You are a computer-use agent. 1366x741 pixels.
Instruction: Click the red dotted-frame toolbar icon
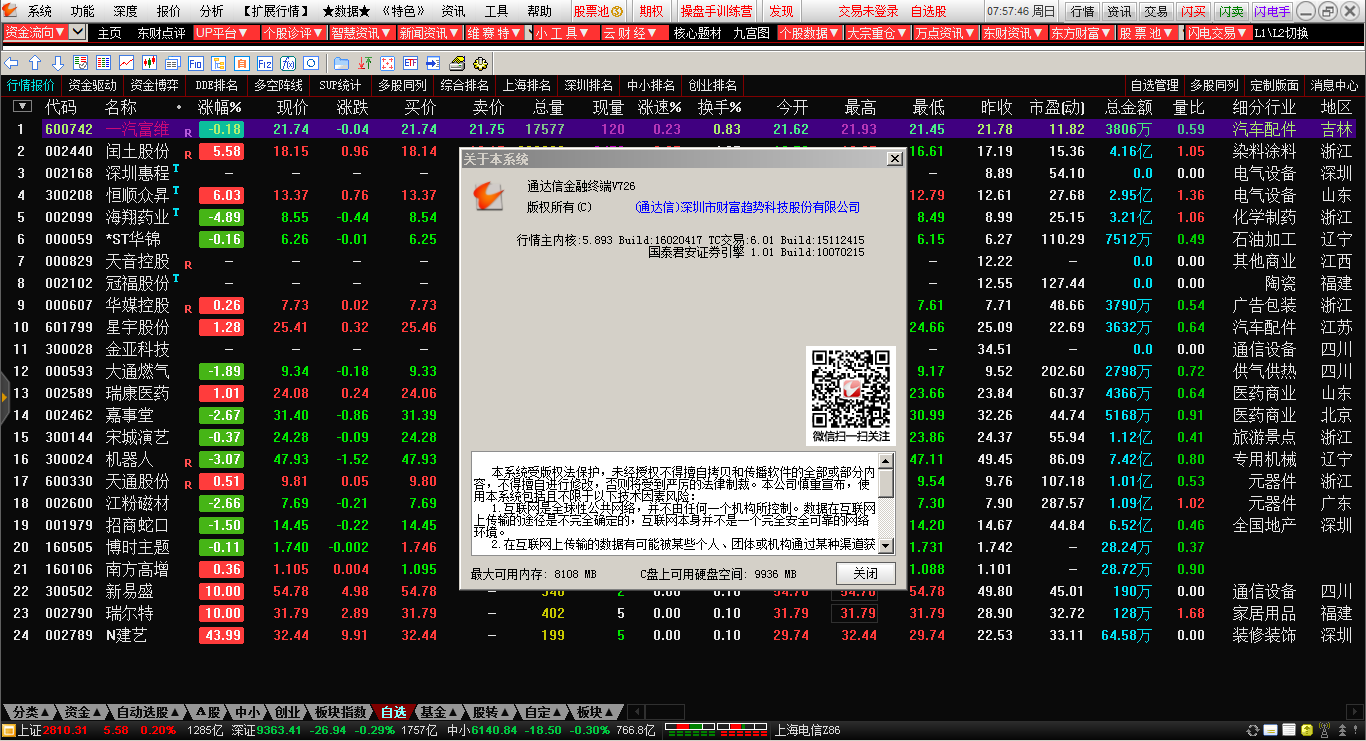click(387, 63)
